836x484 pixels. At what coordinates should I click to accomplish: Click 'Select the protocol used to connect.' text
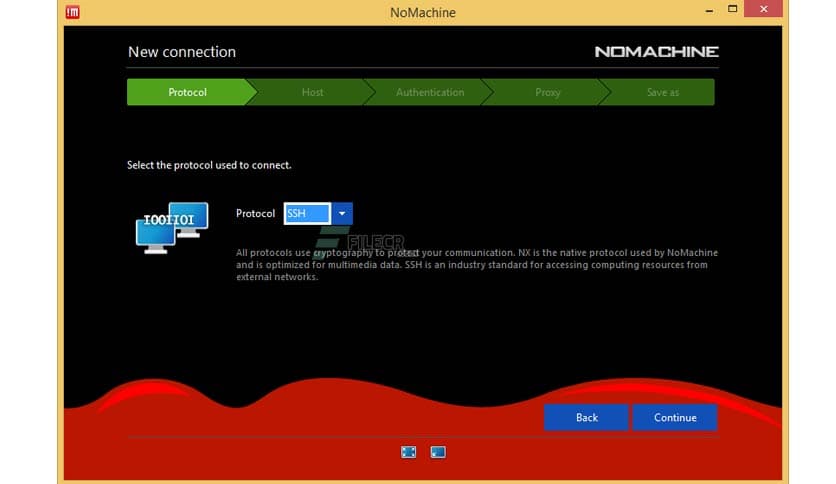point(209,165)
